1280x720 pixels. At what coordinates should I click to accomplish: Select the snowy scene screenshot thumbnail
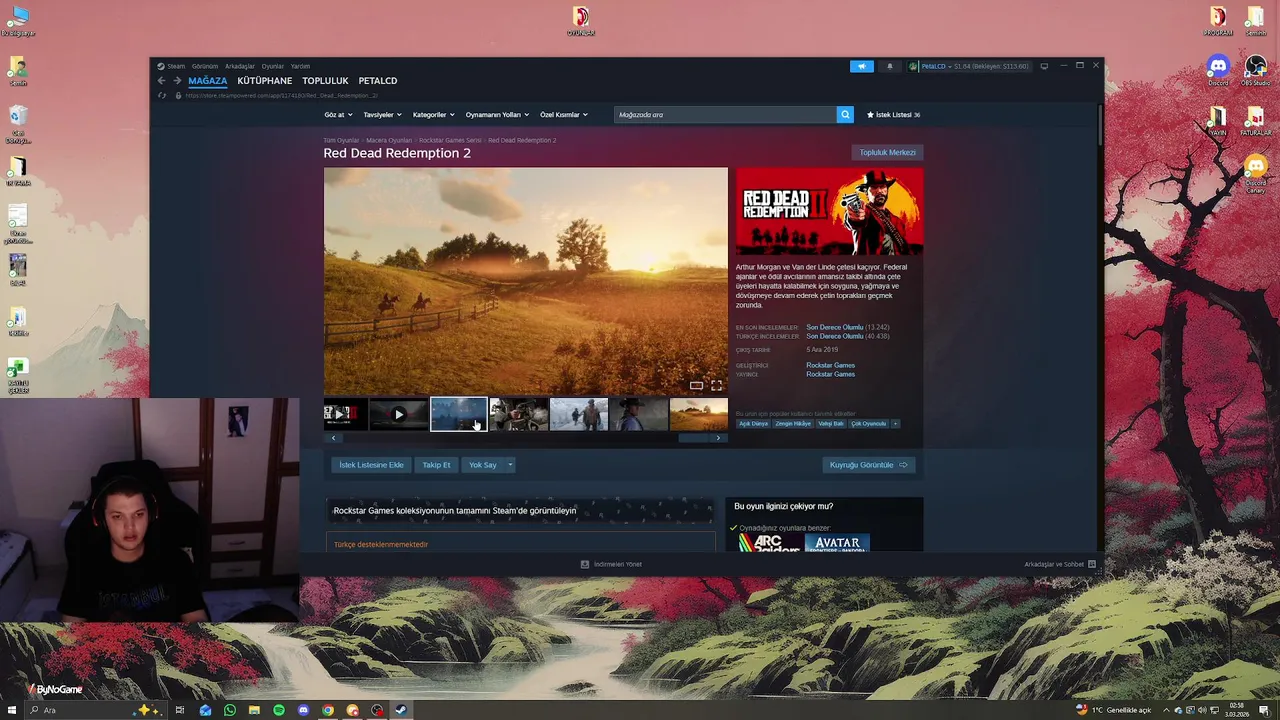pyautogui.click(x=579, y=414)
